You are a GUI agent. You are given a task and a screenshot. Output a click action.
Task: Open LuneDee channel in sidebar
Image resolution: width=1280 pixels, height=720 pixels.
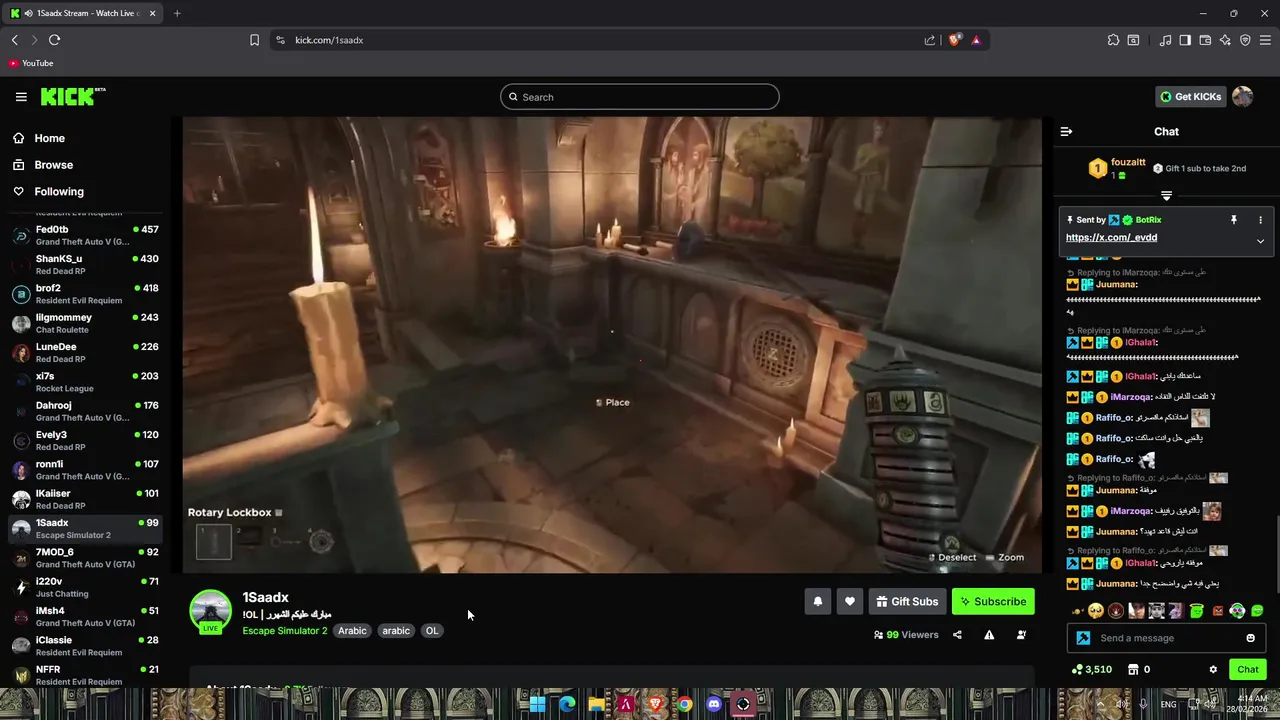coord(85,352)
